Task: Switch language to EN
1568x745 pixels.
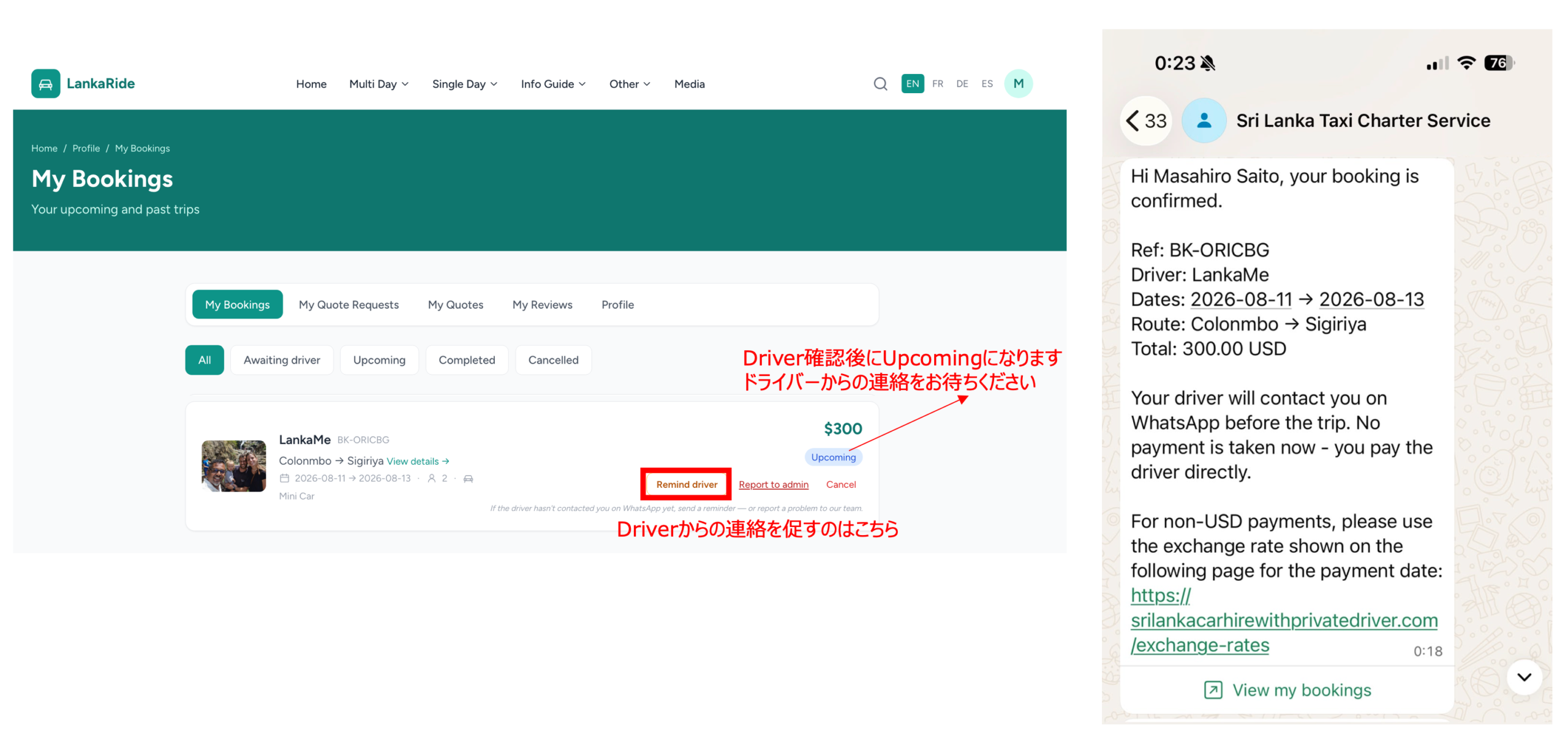Action: coord(913,84)
